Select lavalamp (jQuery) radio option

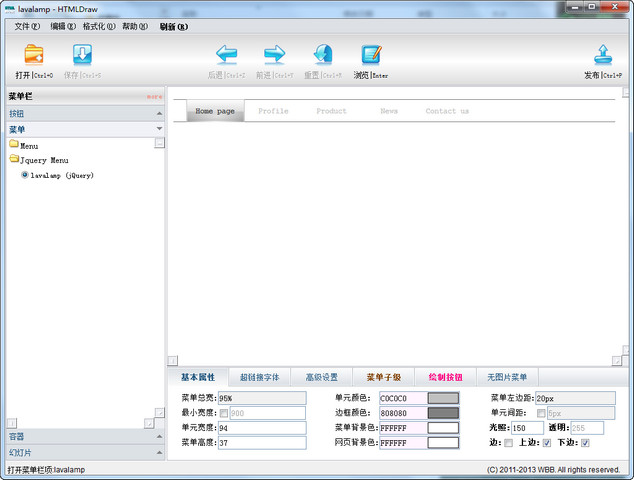pos(25,175)
